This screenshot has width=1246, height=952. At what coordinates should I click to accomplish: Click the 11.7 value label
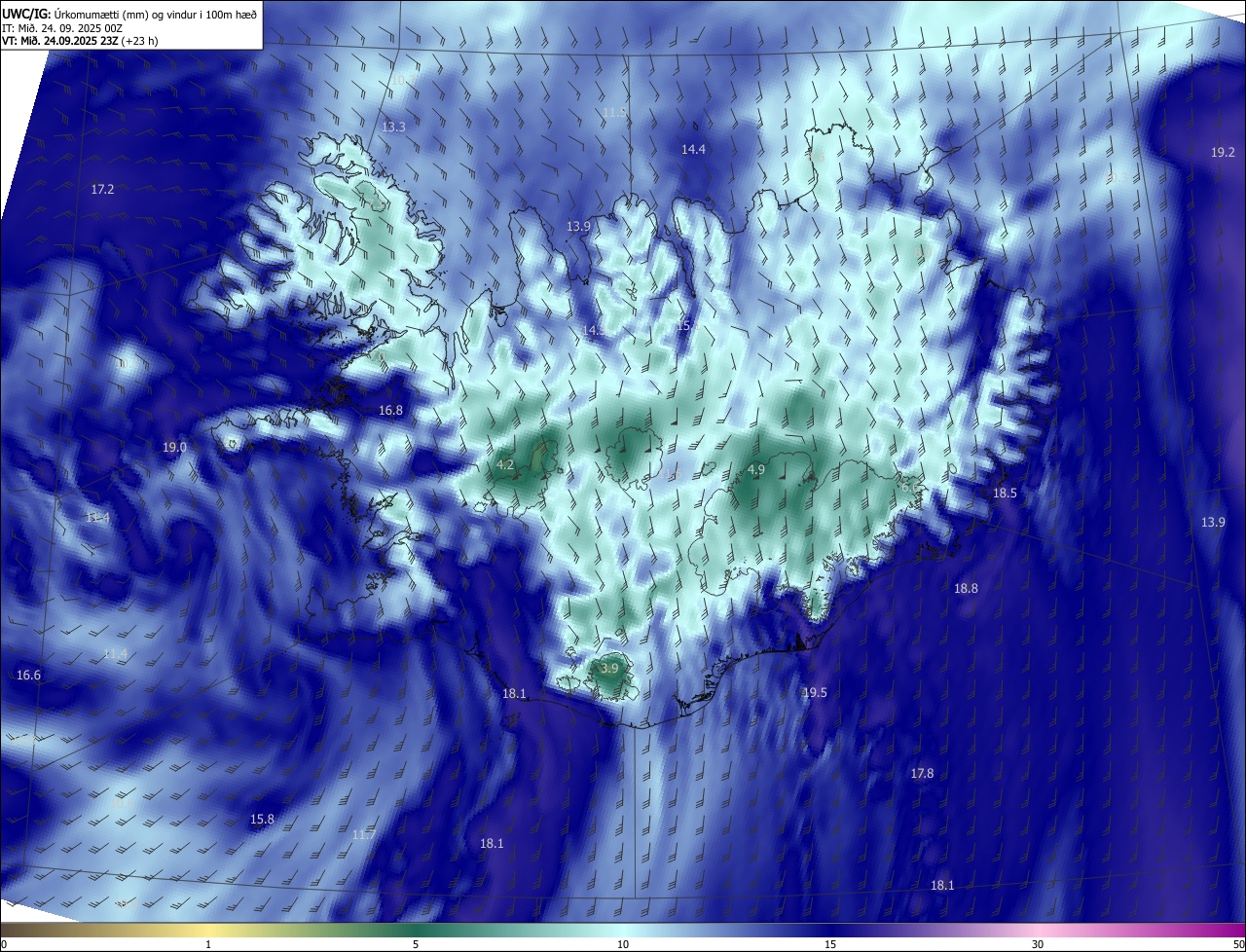[x=363, y=835]
